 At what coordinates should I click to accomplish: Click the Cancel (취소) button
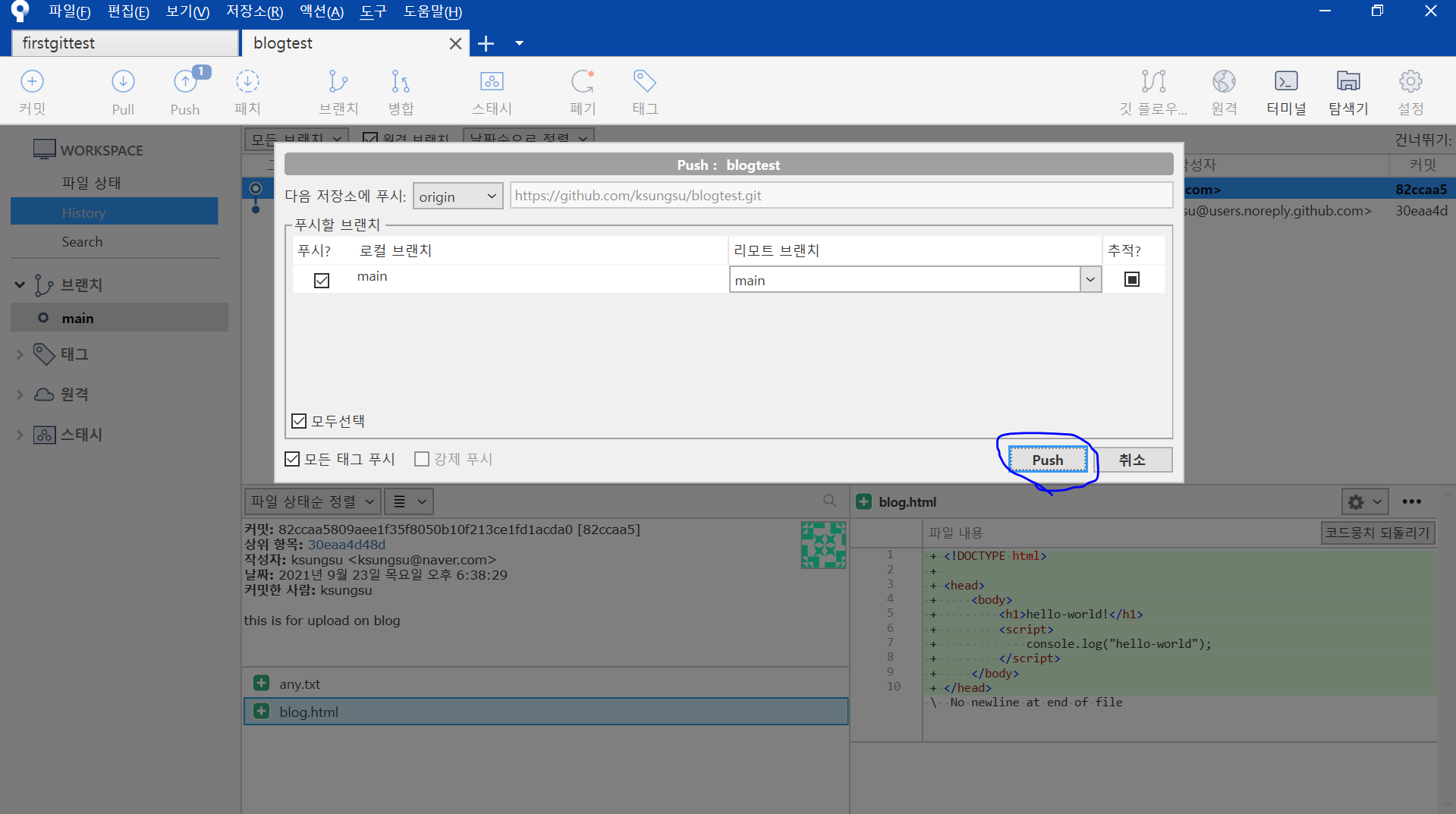[1132, 460]
